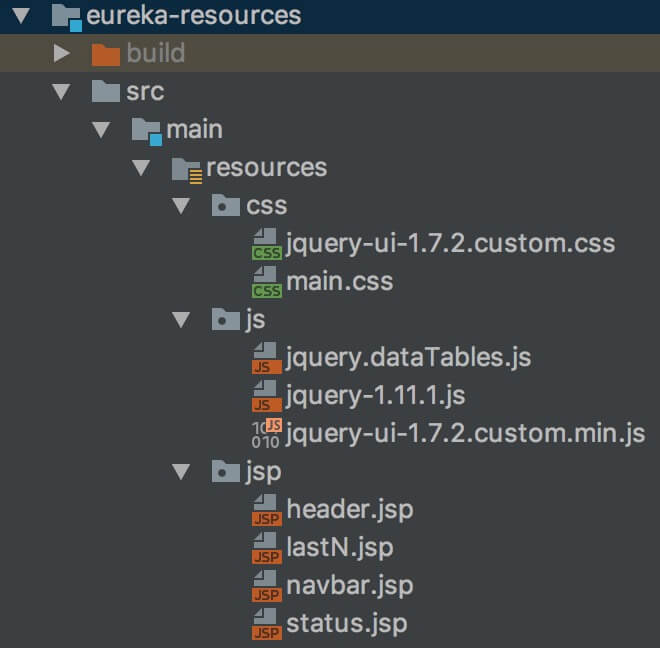The image size is (660, 648).
Task: Select the main folder label
Action: point(194,130)
